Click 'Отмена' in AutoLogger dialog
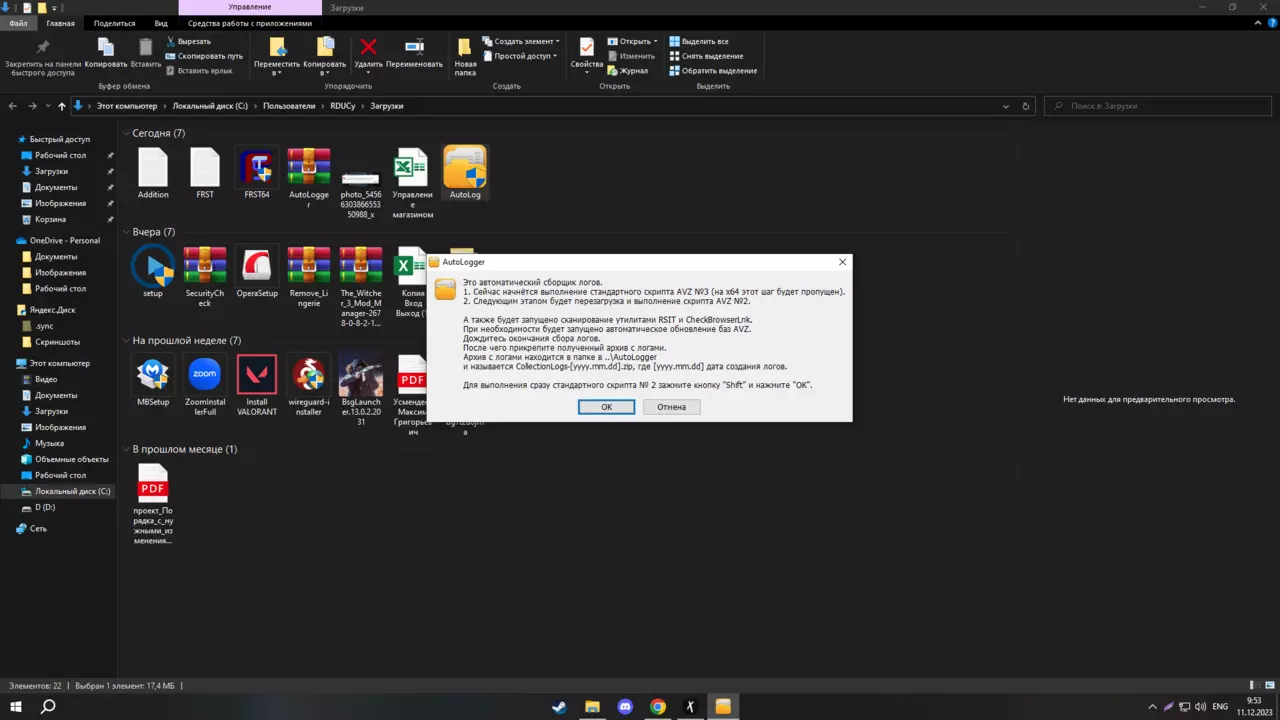Viewport: 1280px width, 720px height. pyautogui.click(x=671, y=407)
